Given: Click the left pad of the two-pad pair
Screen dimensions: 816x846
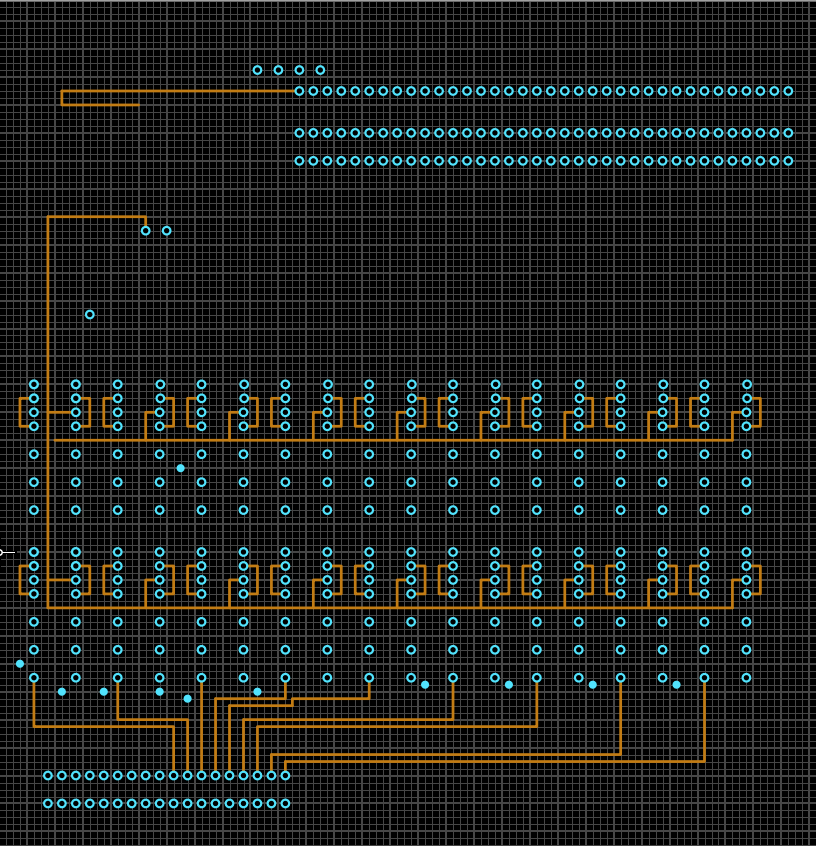Looking at the screenshot, I should coord(146,231).
